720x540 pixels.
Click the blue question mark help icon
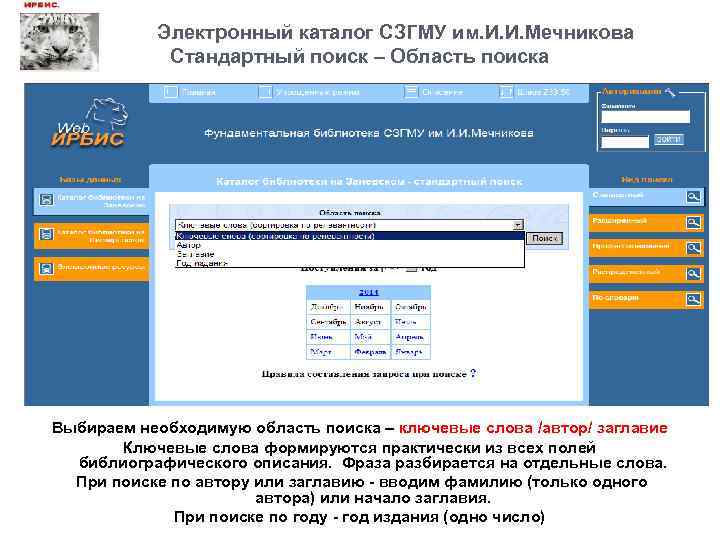473,374
